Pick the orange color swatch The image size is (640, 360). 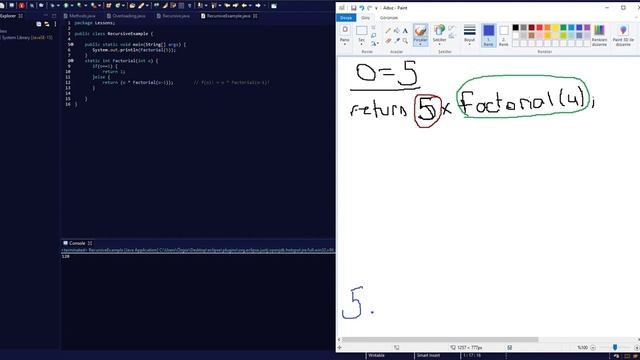(x=547, y=27)
